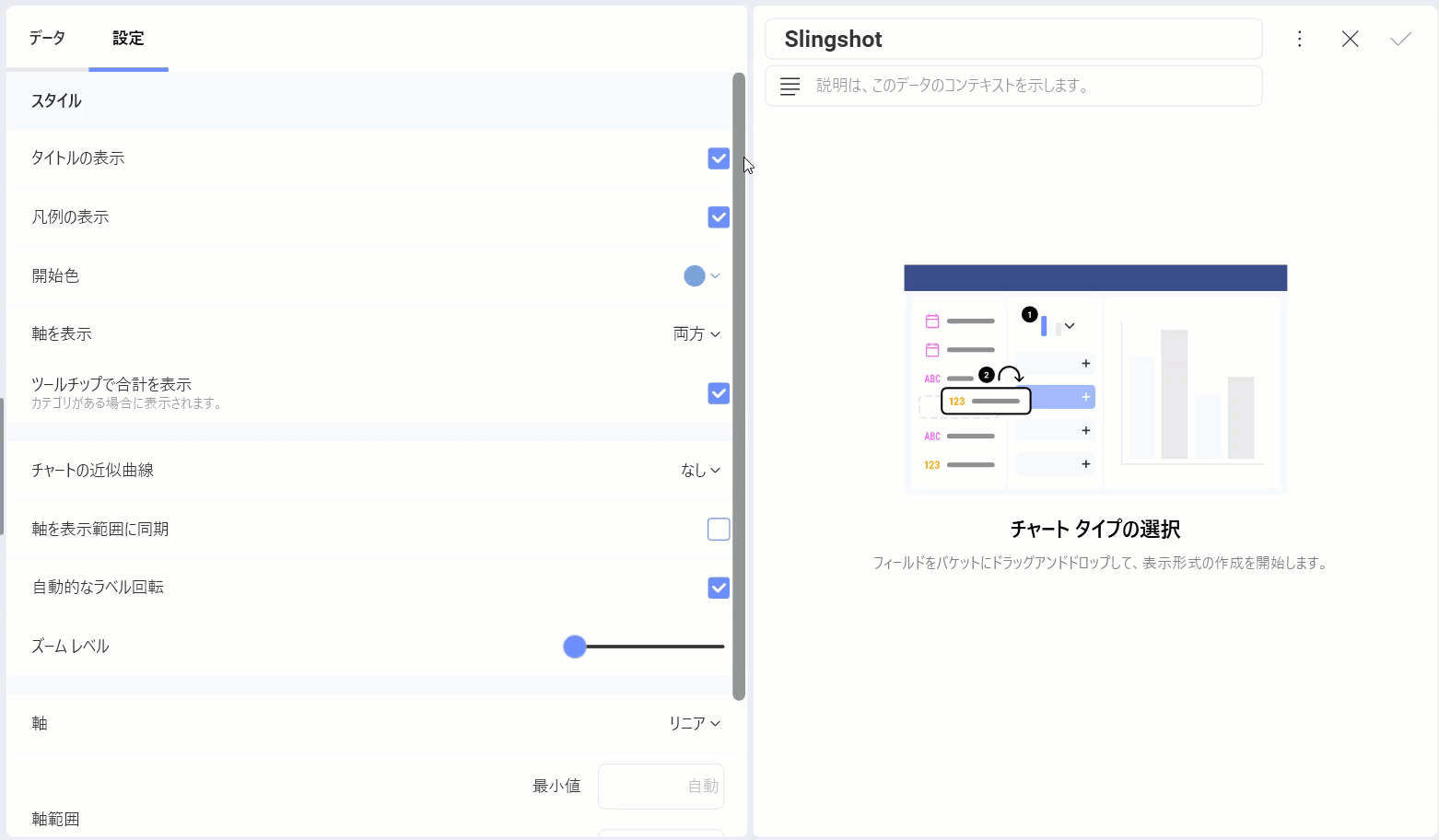This screenshot has height=840, width=1439.
Task: Toggle 凡例の表示 checkbox
Action: pyautogui.click(x=719, y=217)
